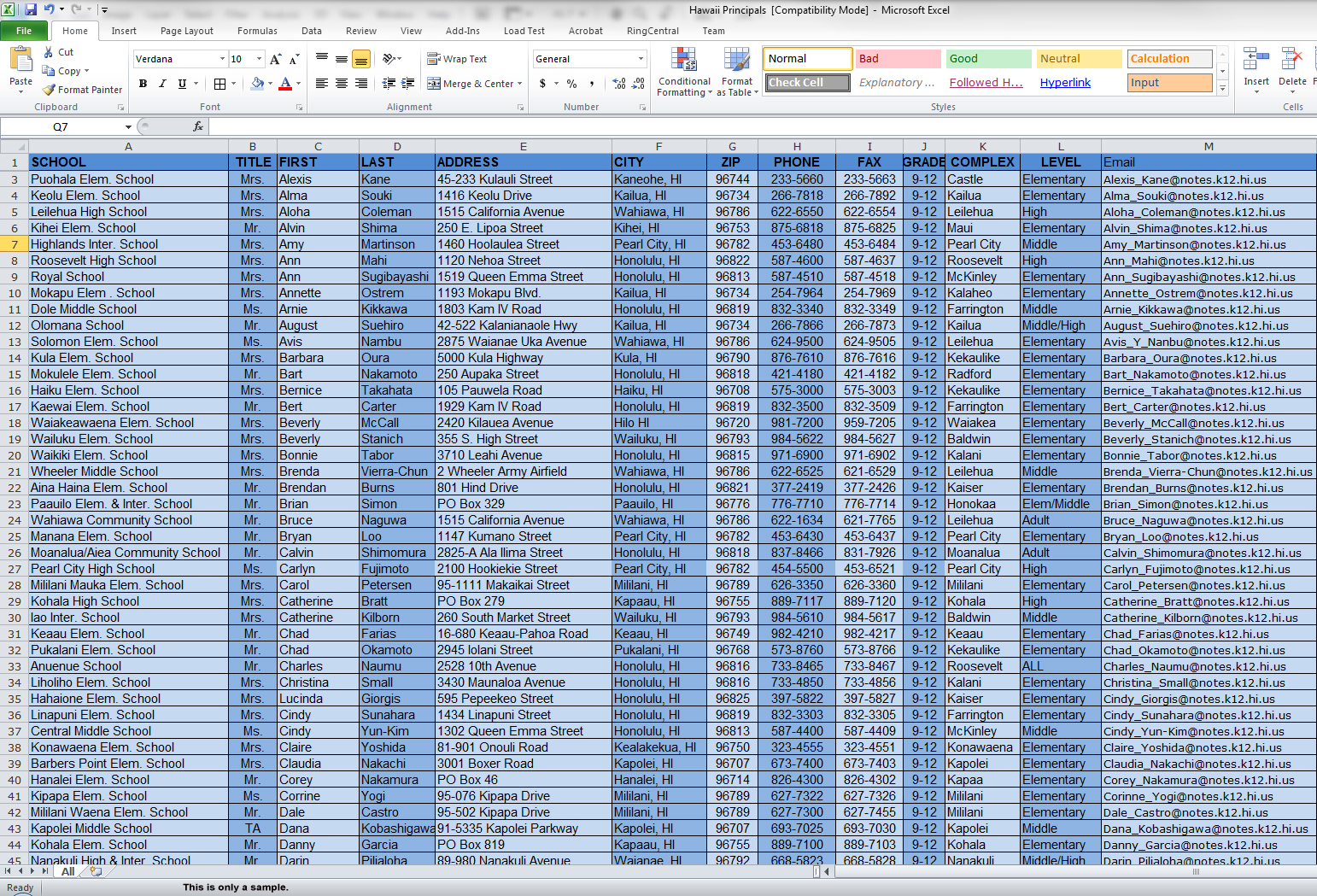Screen dimensions: 1317x896
Task: Expand the cell Styles gallery More arrow
Action: click(x=1222, y=88)
